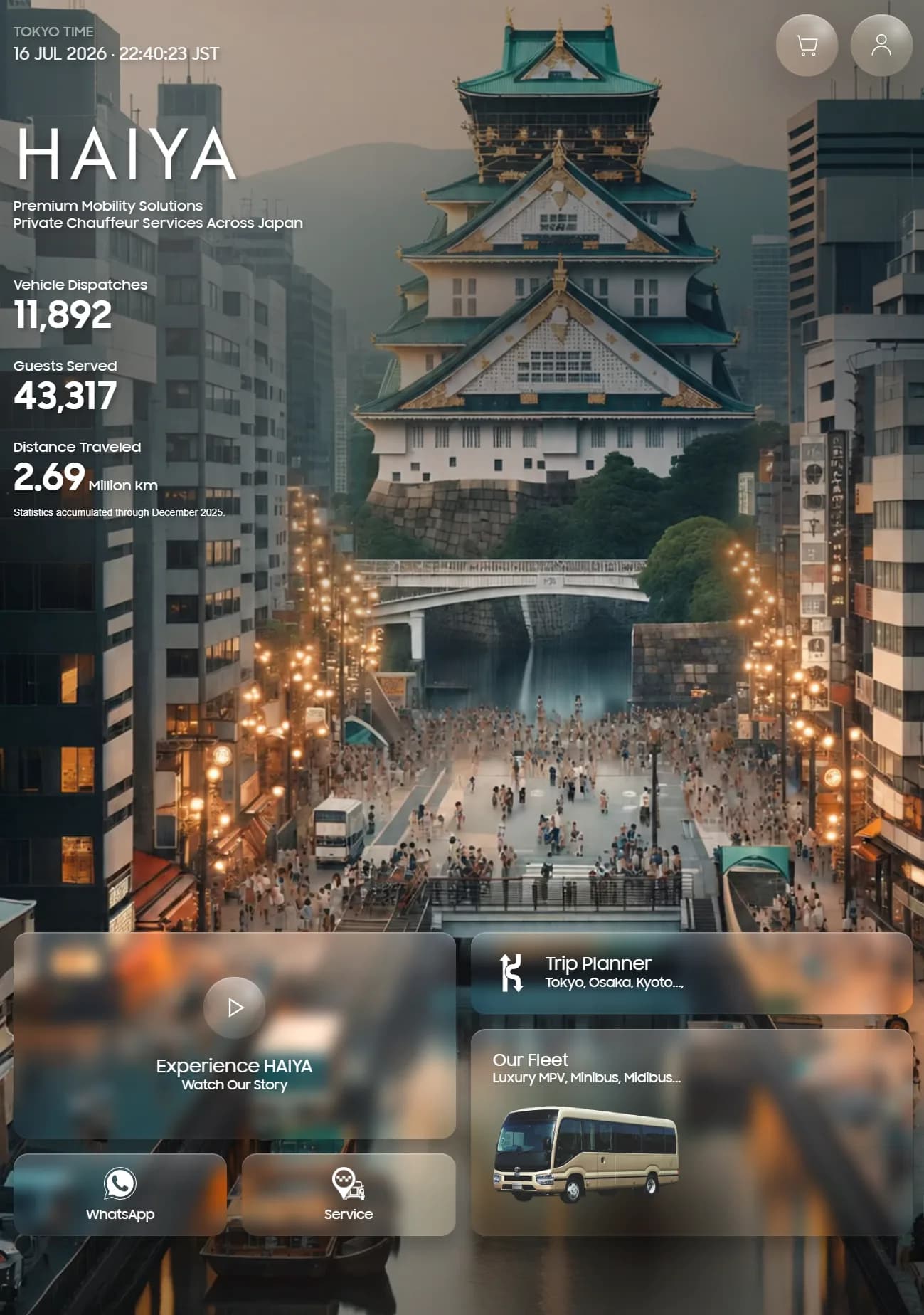Play the Experience HAIYA video
The width and height of the screenshot is (924, 1315).
(x=235, y=1008)
